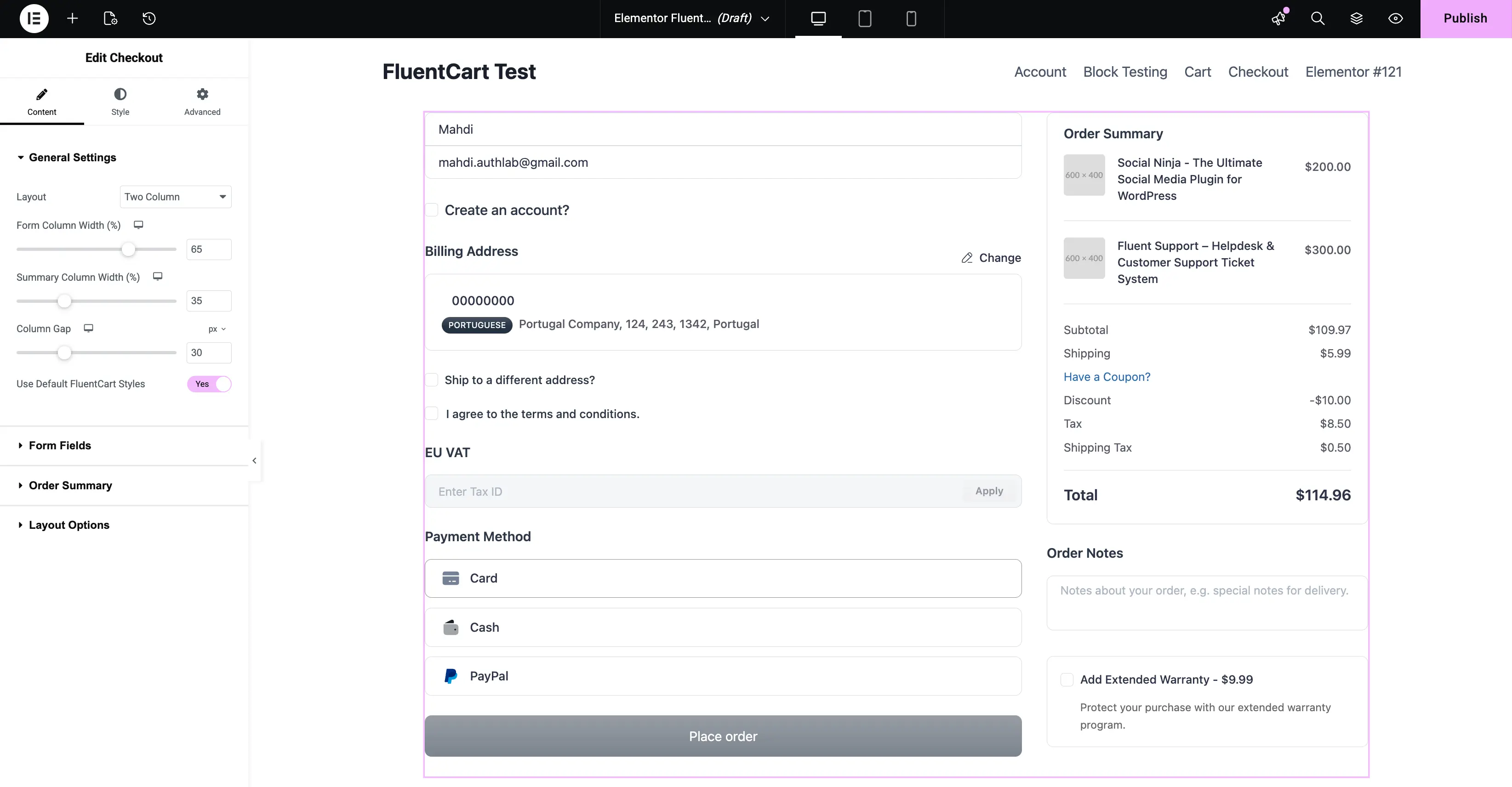Click the Place order button
1512x787 pixels.
[723, 736]
